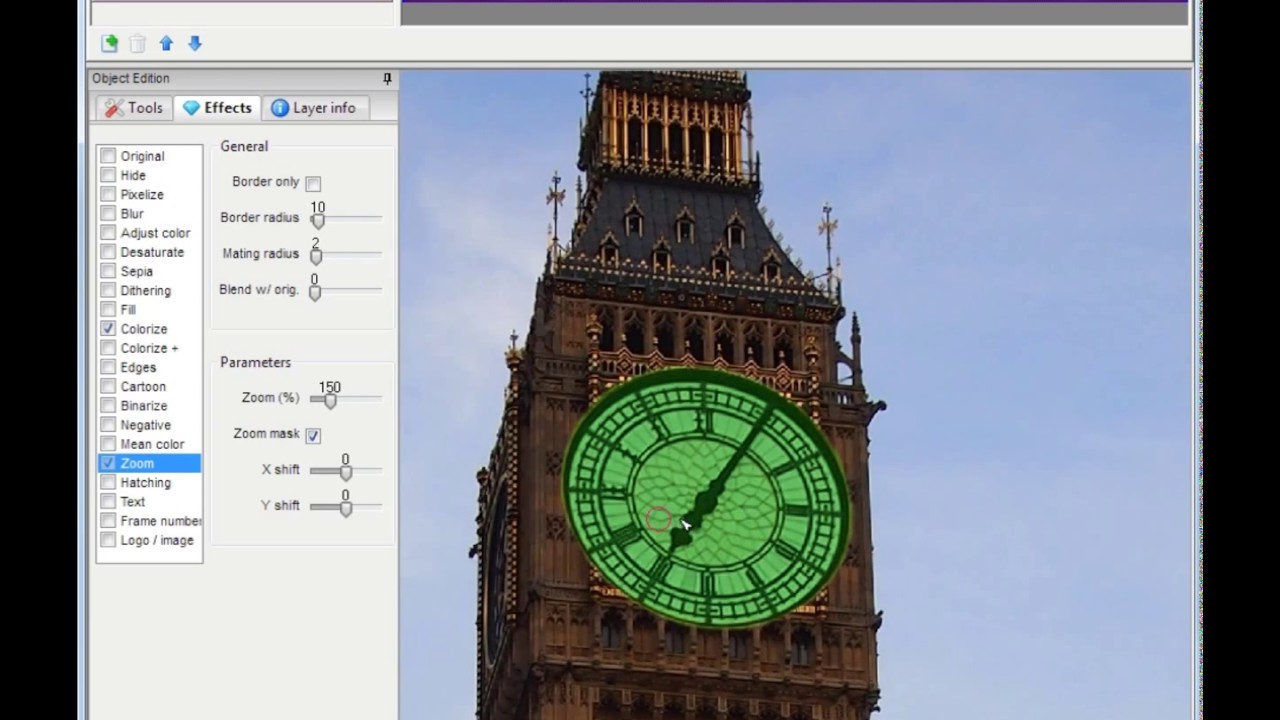This screenshot has width=1280, height=720.
Task: Uncheck the Colorize effect
Action: point(108,329)
